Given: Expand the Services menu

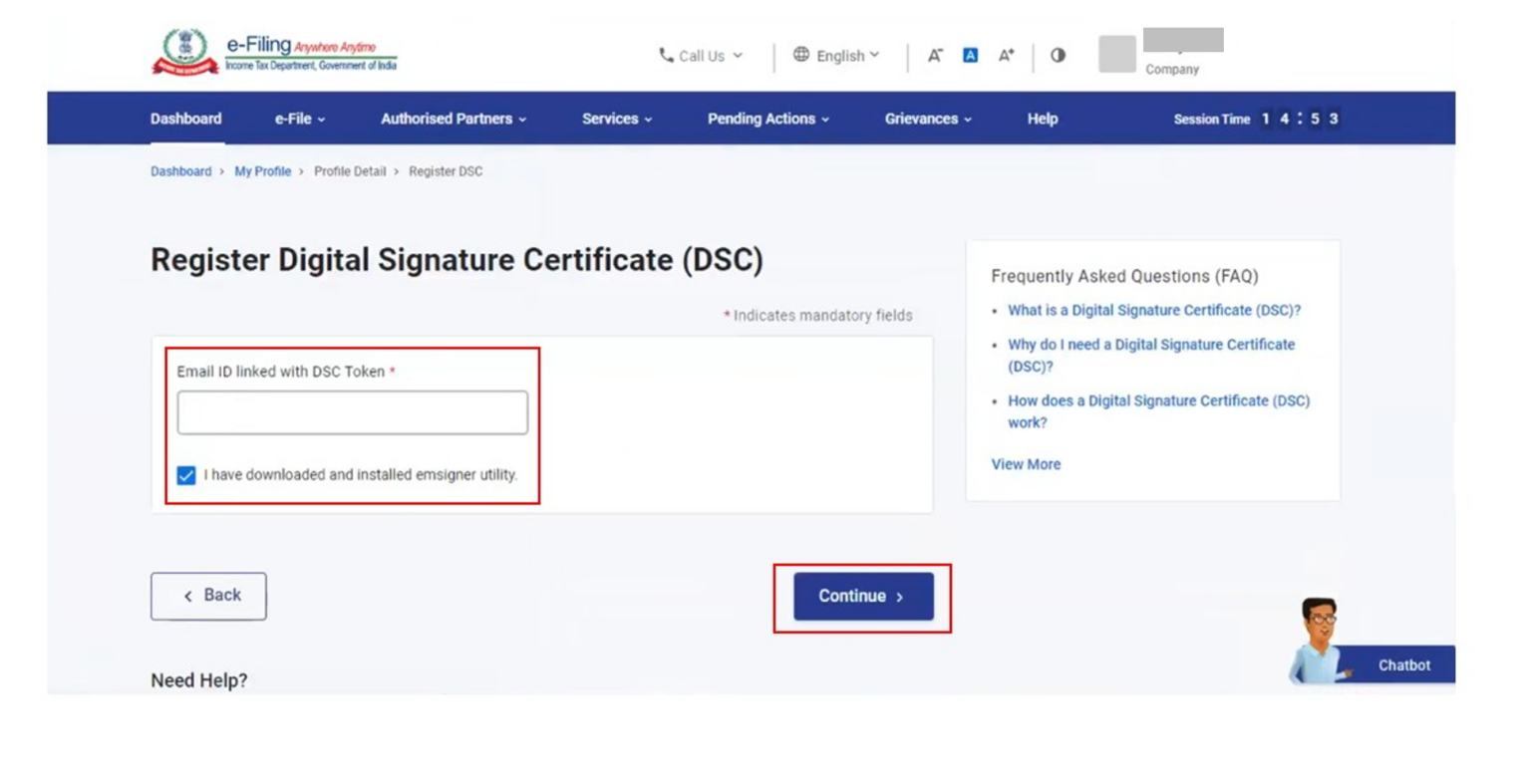Looking at the screenshot, I should click(617, 118).
